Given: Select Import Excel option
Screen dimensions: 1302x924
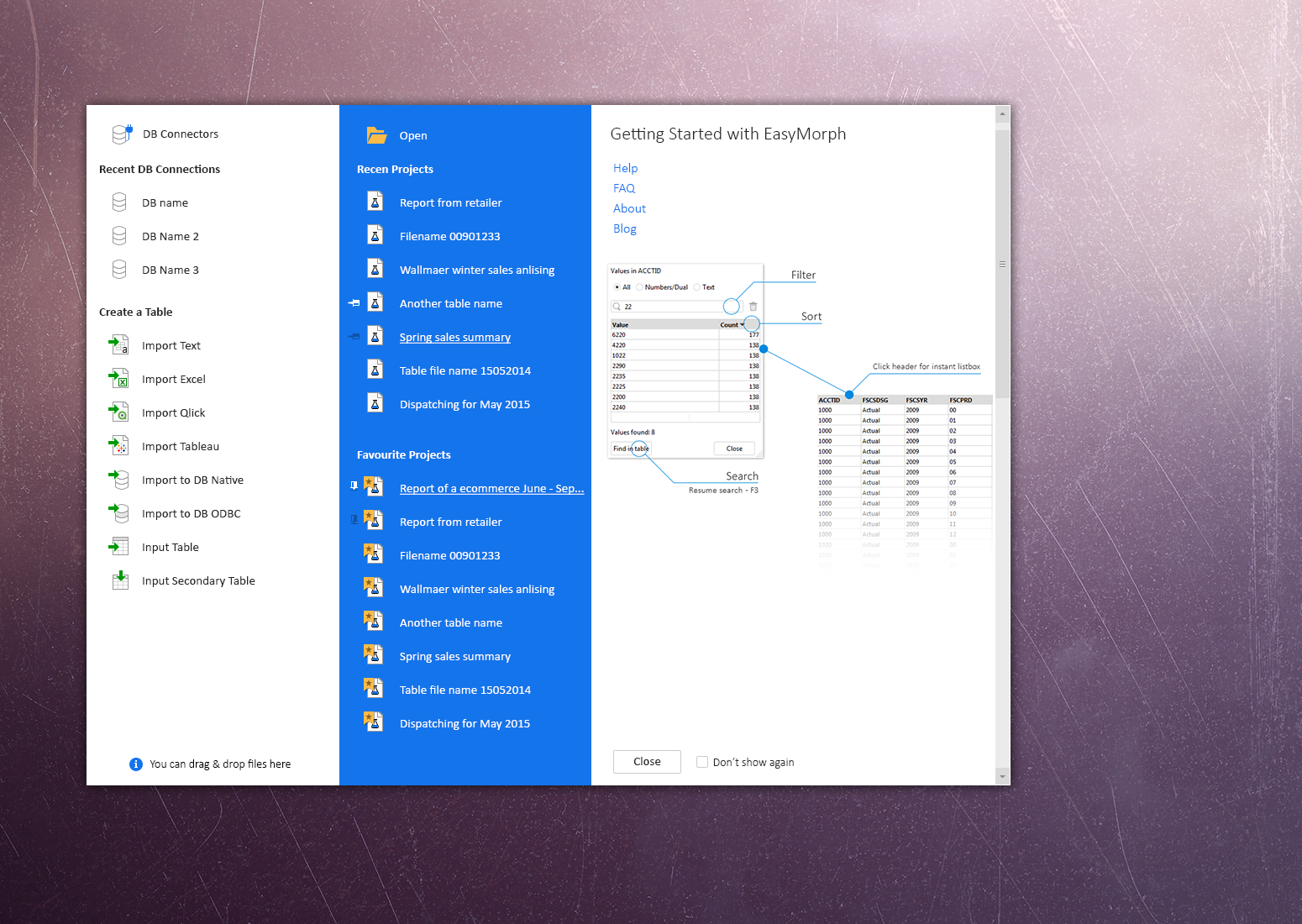Looking at the screenshot, I should [x=174, y=379].
